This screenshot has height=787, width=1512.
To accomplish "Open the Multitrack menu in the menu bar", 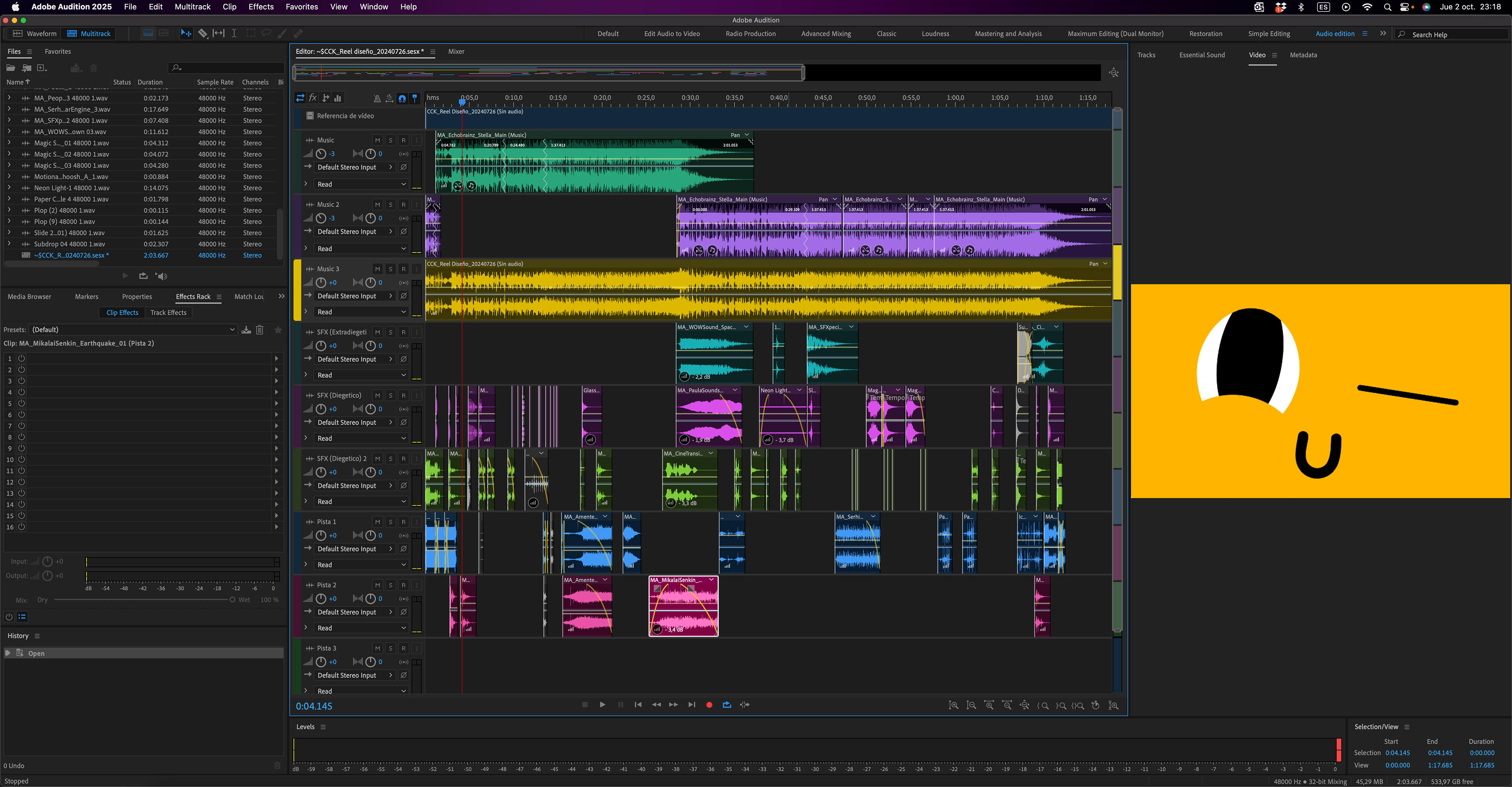I will pyautogui.click(x=192, y=7).
